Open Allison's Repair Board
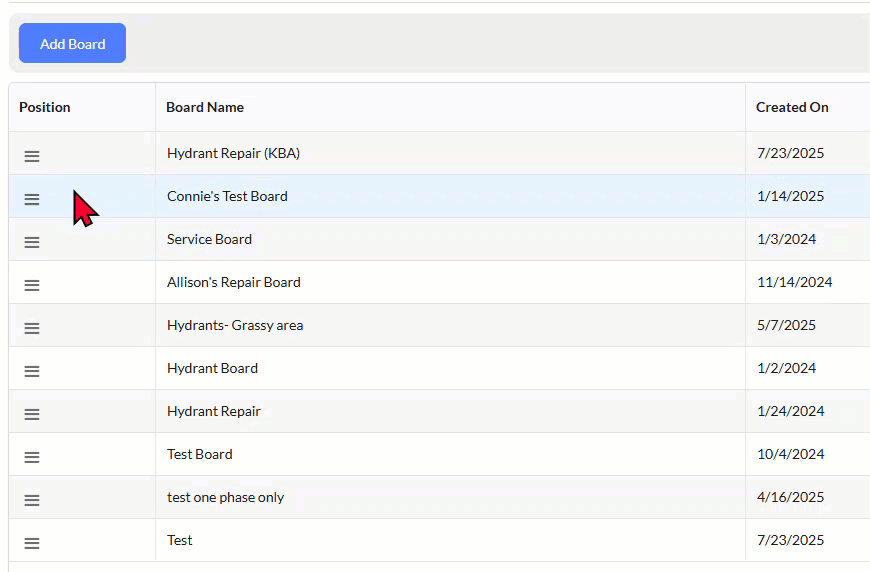870x572 pixels. point(234,282)
